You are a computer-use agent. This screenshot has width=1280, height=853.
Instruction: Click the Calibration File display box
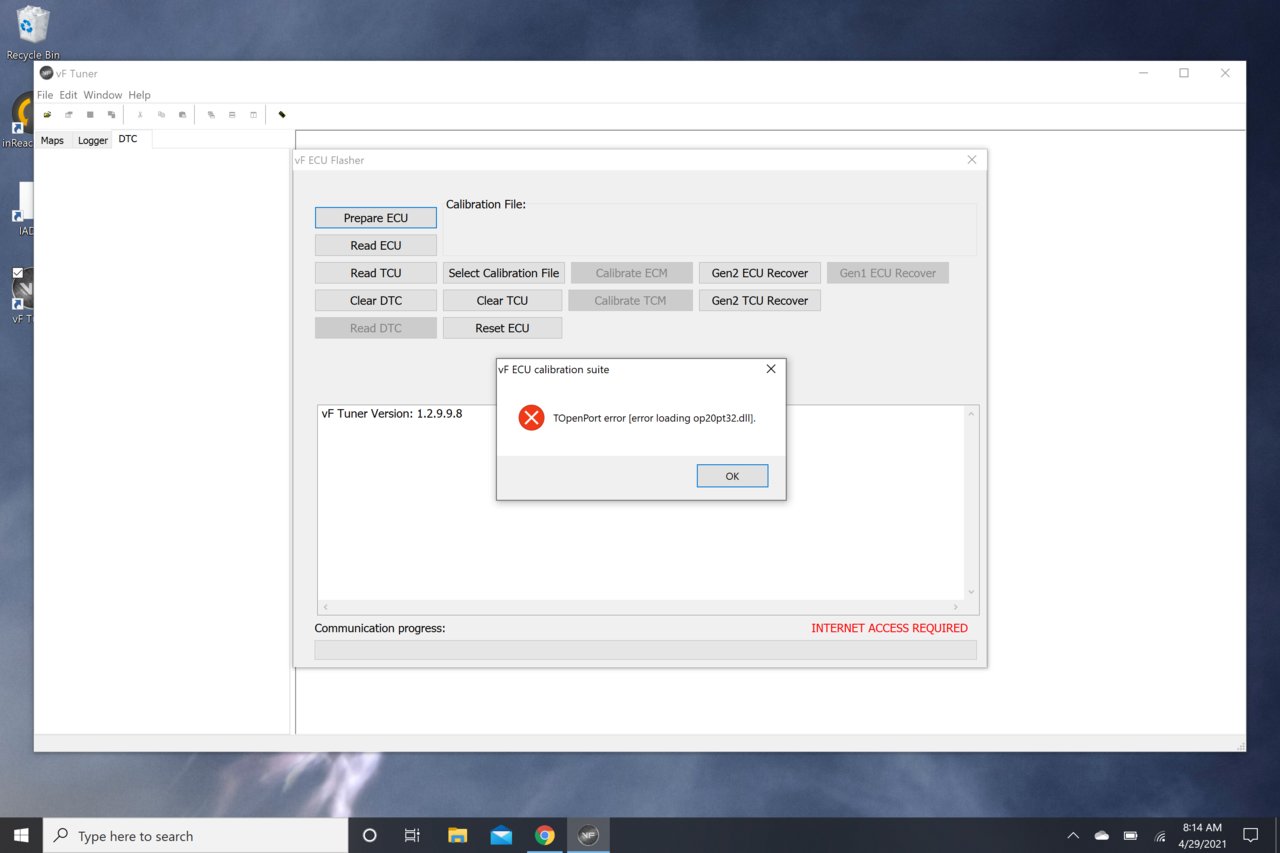[x=710, y=230]
